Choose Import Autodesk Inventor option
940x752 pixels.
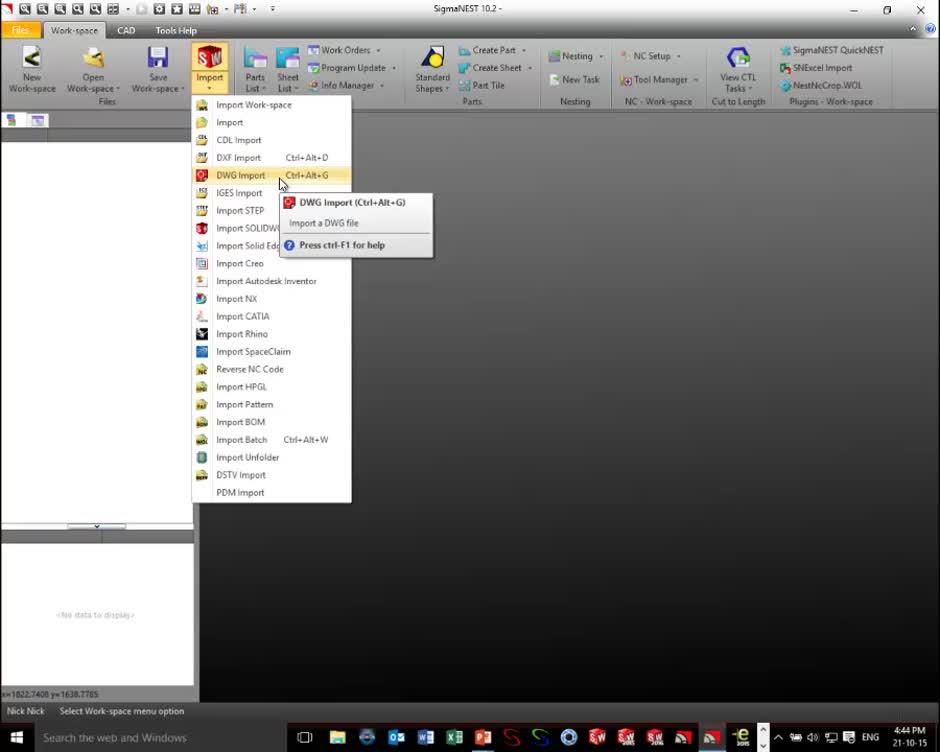coord(266,281)
